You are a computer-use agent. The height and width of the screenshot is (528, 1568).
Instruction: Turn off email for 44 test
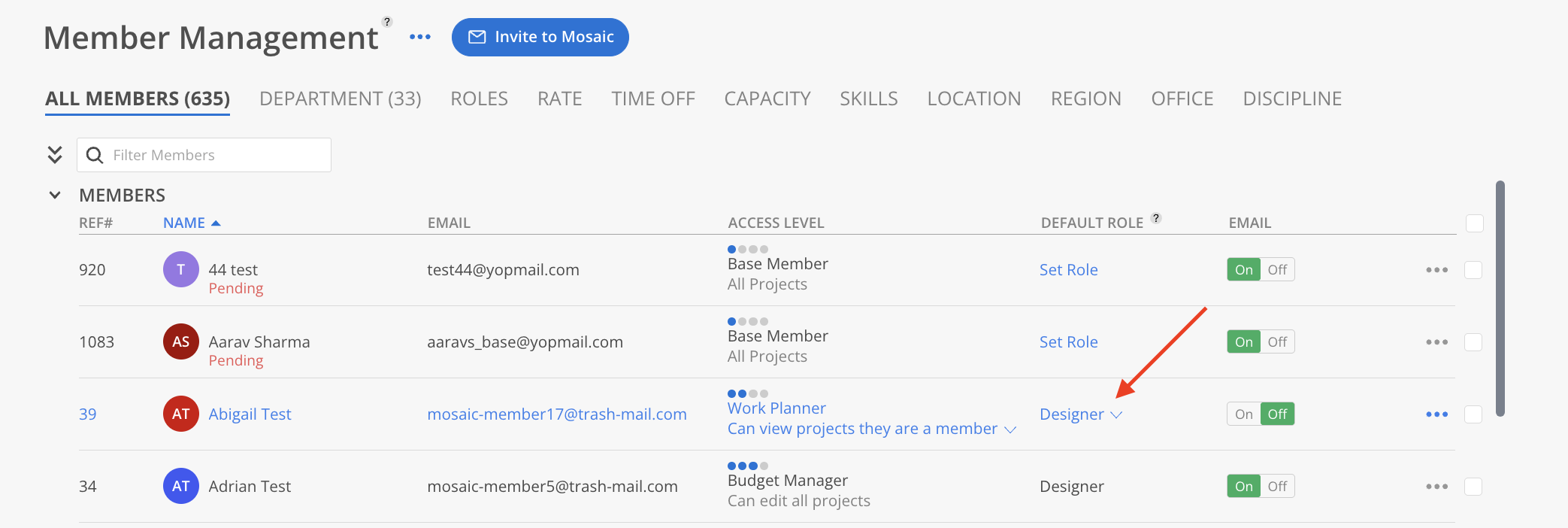(x=1277, y=270)
